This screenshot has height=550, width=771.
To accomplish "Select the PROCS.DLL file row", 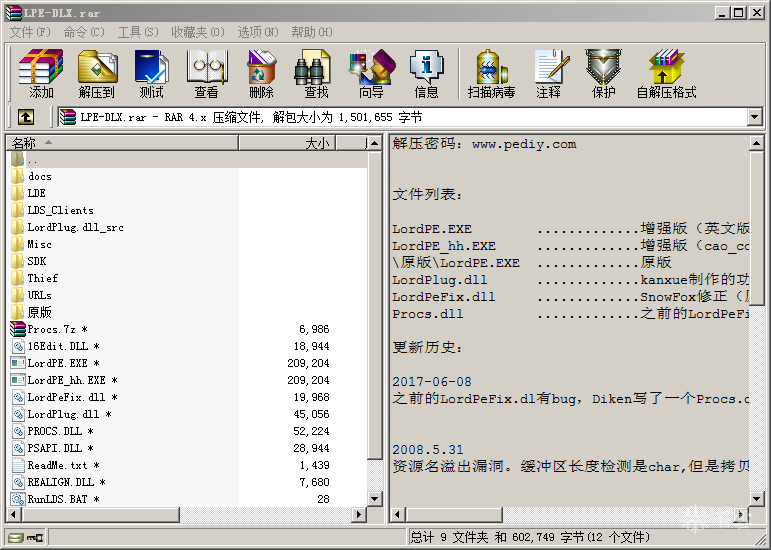I will (x=187, y=431).
